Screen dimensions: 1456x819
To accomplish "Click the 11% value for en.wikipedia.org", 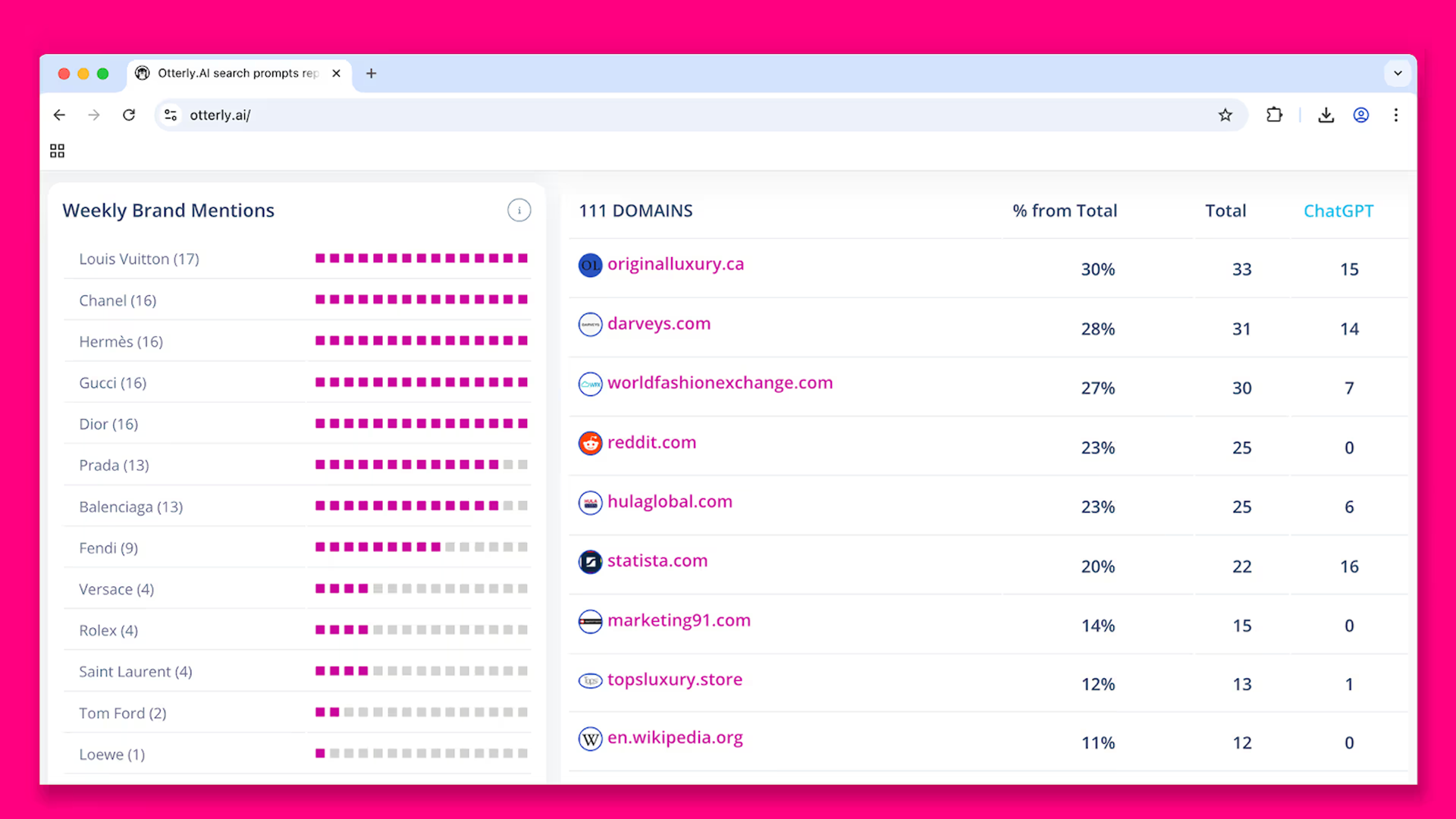I will (x=1097, y=743).
